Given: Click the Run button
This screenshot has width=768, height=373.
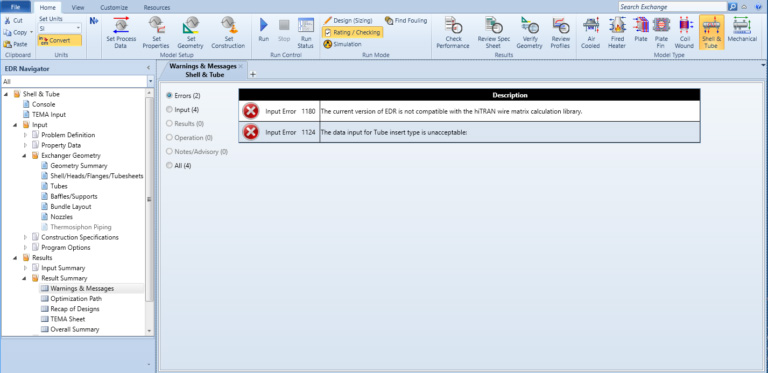Looking at the screenshot, I should [264, 29].
